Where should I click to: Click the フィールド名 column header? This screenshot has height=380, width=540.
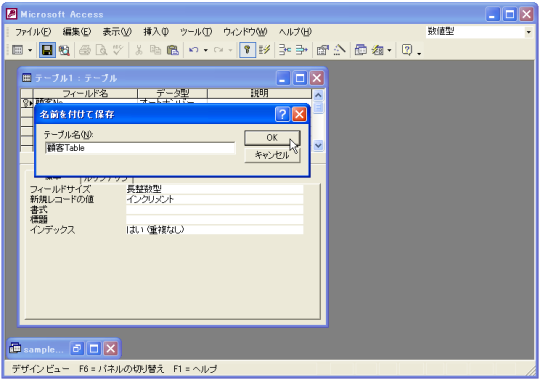[85, 93]
